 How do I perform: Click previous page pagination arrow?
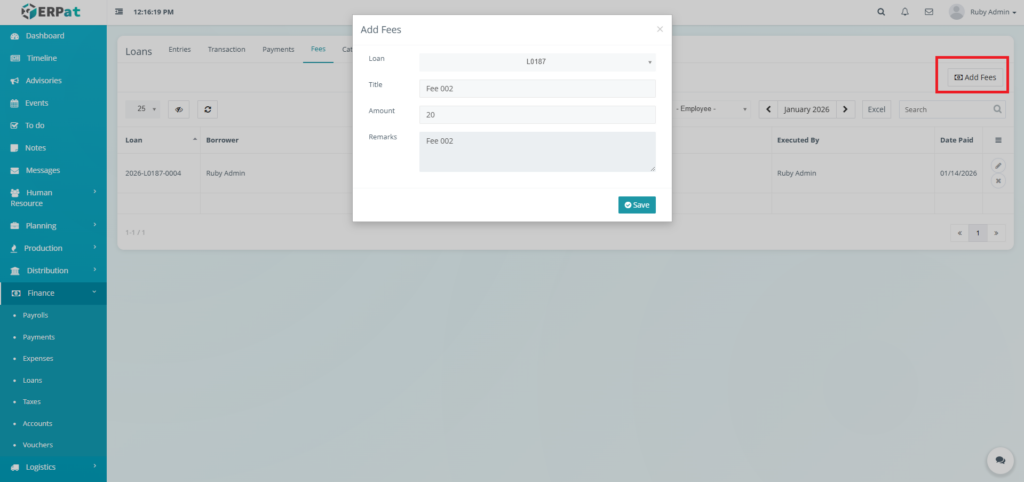point(959,233)
